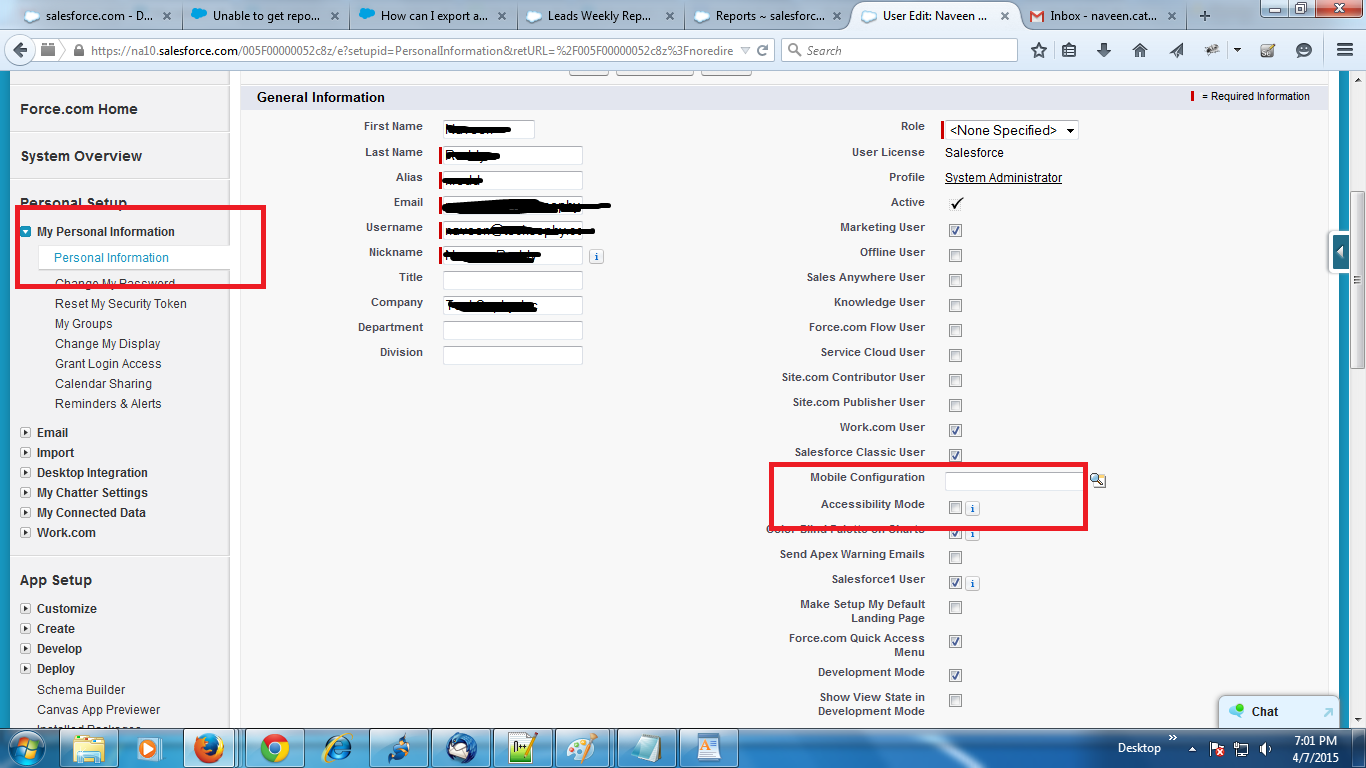
Task: Open the smiley face chat icon in Firefox toolbar
Action: pyautogui.click(x=1303, y=50)
